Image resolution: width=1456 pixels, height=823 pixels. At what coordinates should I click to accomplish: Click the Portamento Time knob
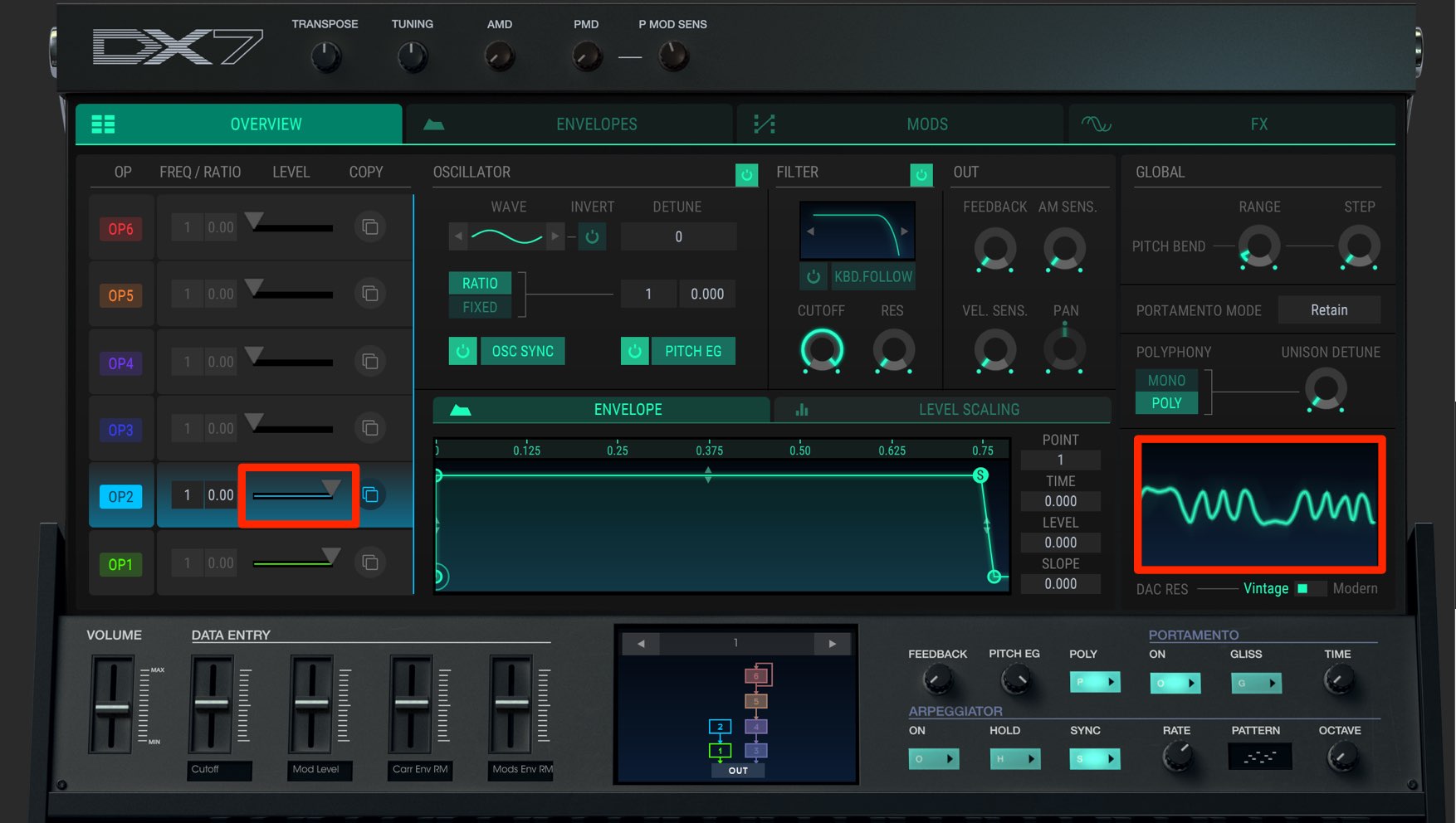point(1338,679)
